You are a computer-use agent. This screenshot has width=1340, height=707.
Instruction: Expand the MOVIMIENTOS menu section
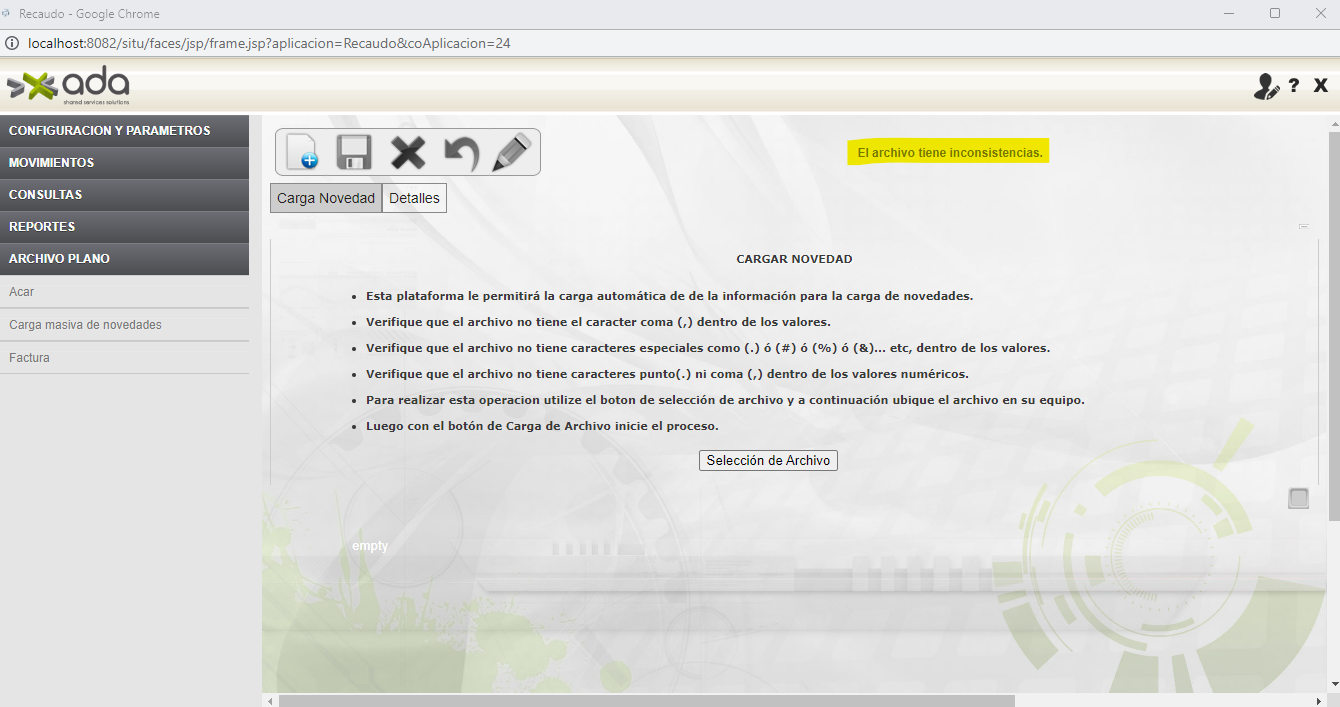pyautogui.click(x=124, y=163)
